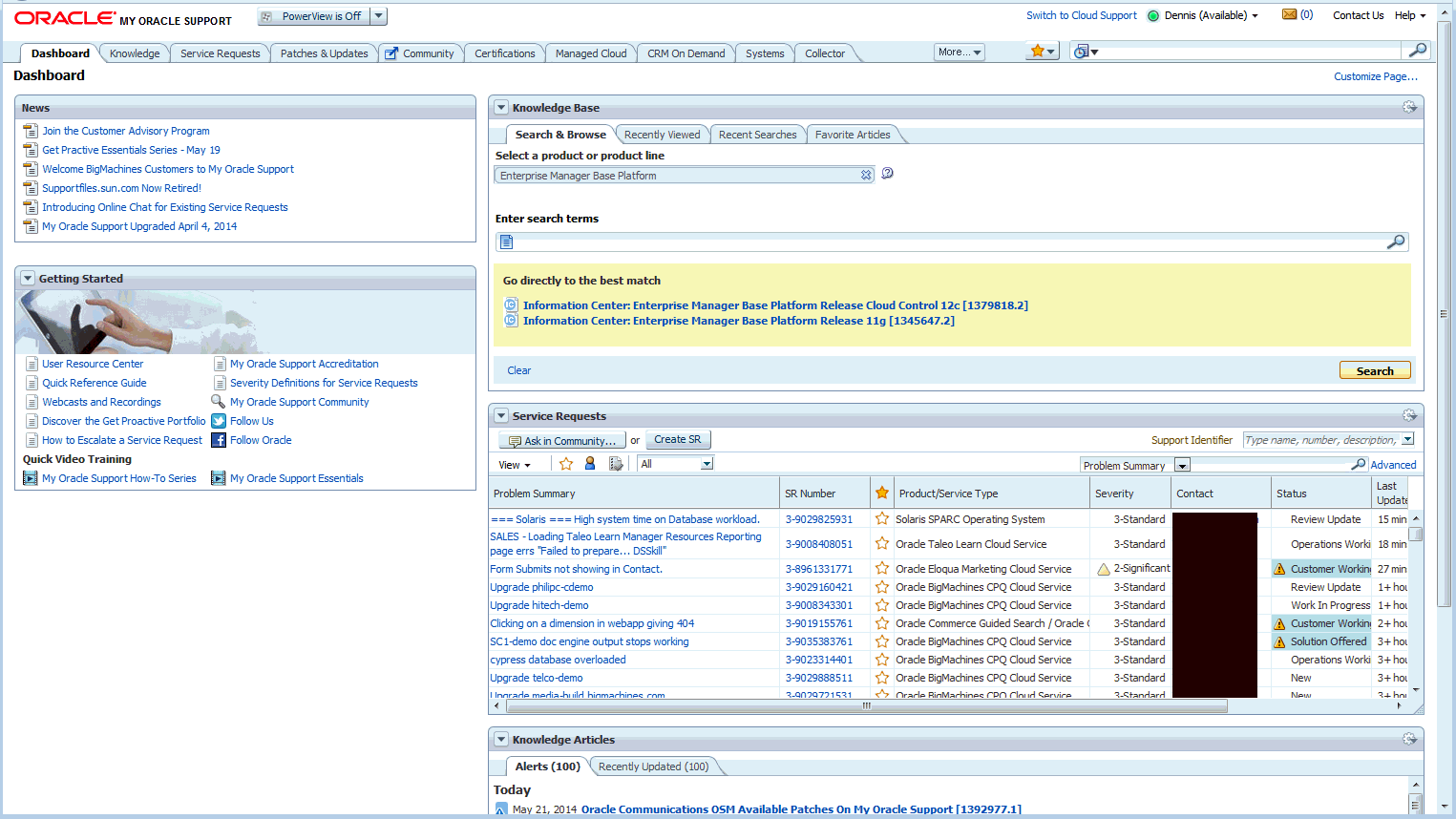1456x819 pixels.
Task: Run the knowledge search magnifier icon
Action: [1396, 241]
